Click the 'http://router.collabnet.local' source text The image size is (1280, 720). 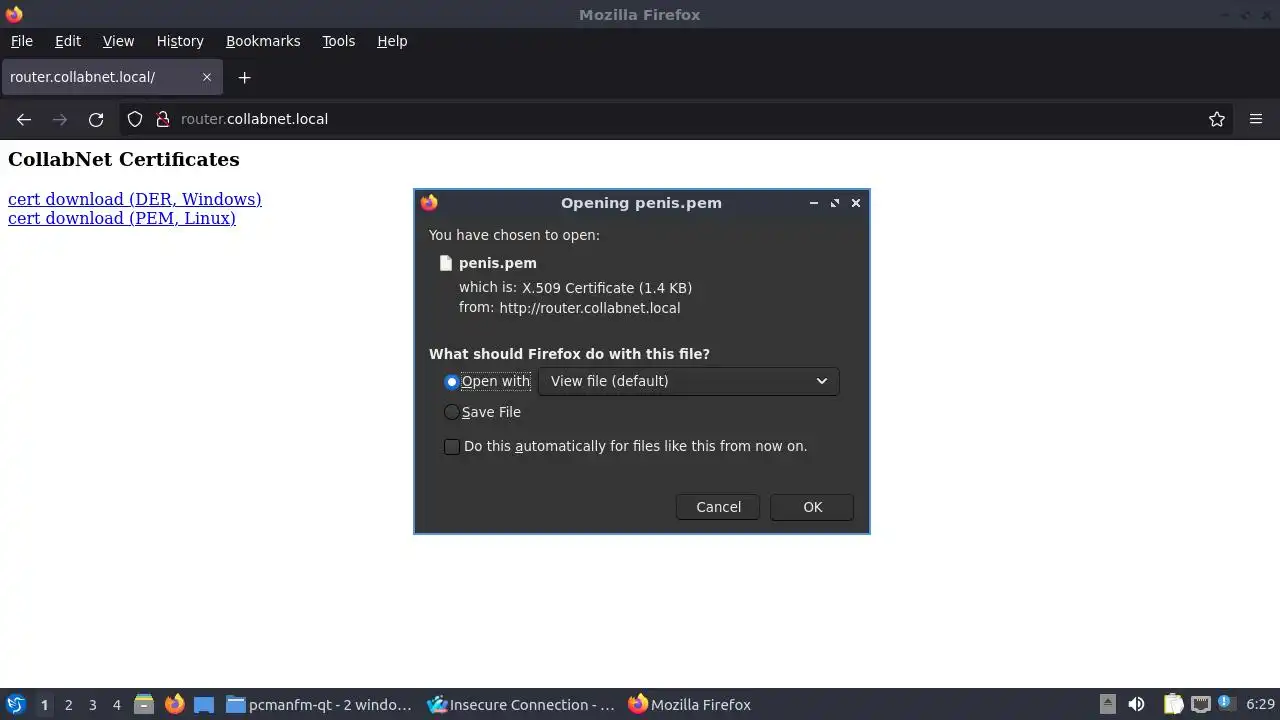590,308
